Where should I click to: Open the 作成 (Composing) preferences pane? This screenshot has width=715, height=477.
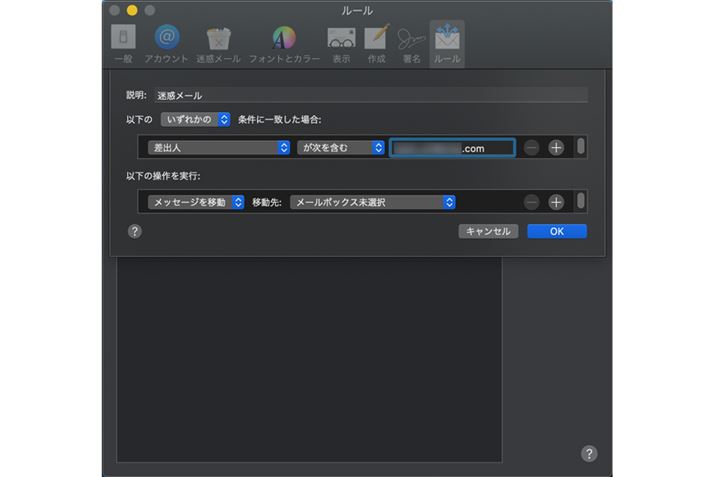click(376, 43)
